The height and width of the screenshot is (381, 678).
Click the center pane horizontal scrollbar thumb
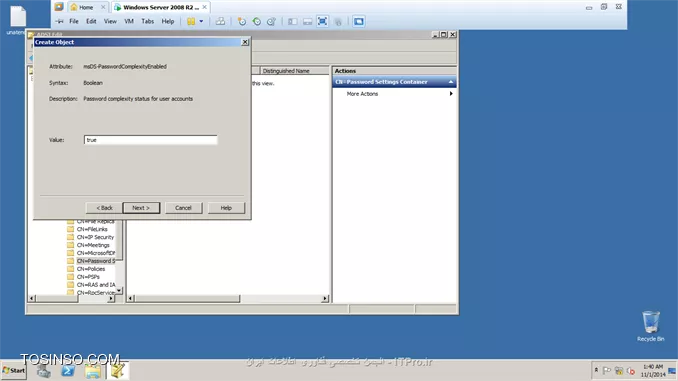(x=187, y=298)
